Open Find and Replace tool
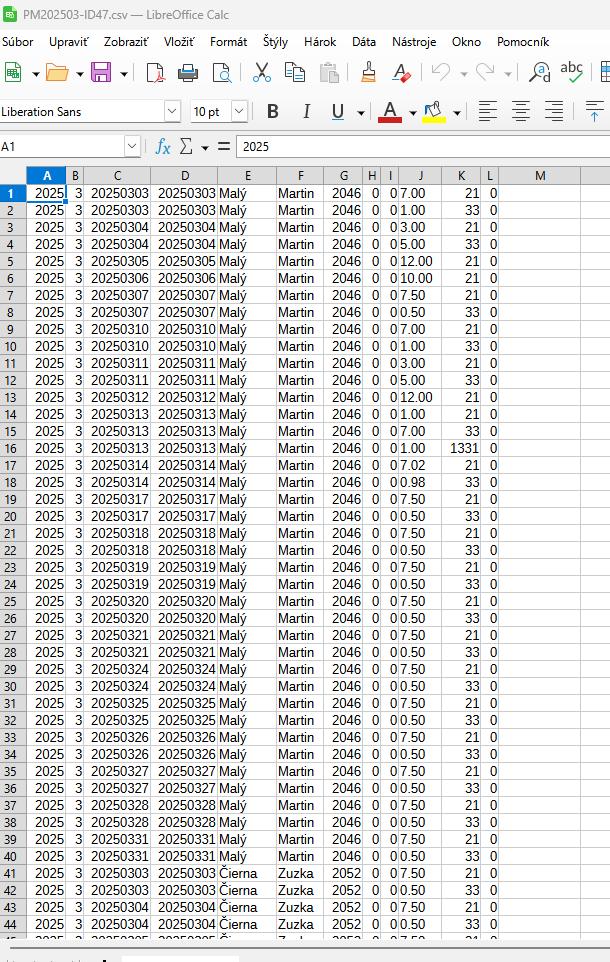The image size is (610, 962). pos(539,72)
